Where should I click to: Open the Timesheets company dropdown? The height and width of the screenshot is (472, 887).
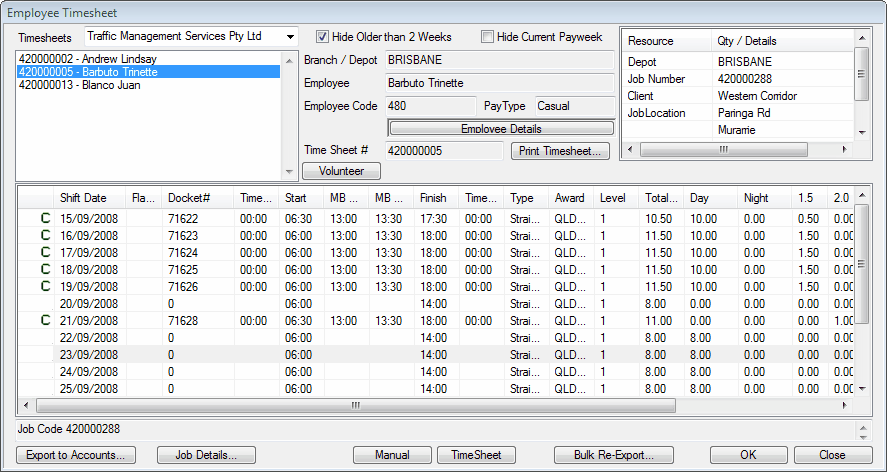pos(290,36)
